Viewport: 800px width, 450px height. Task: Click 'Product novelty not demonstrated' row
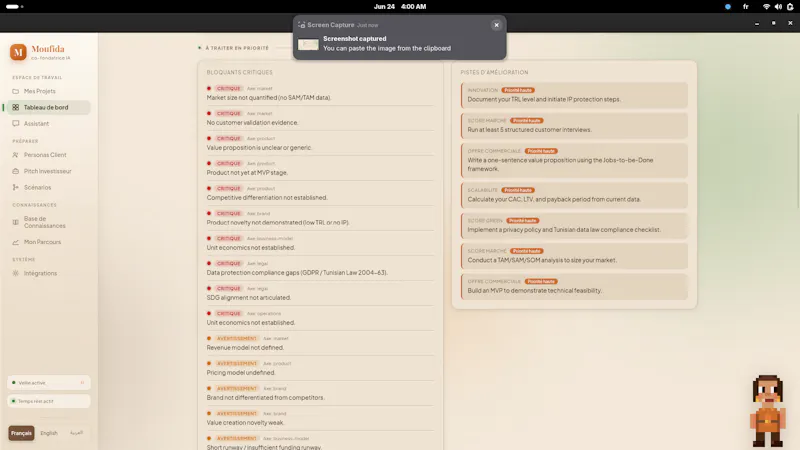tap(320, 218)
